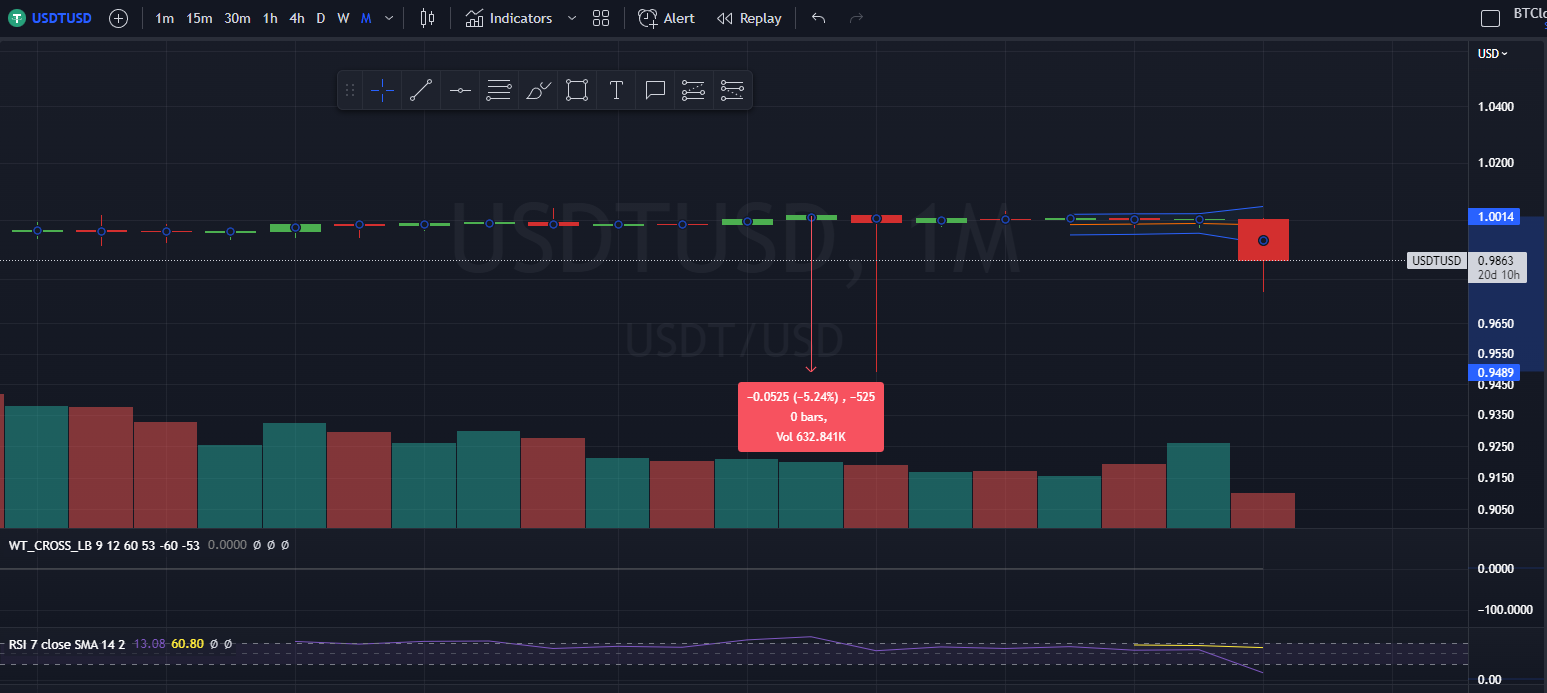Screen dimensions: 1547x693
Task: Click the RSI value 13.08
Action: (x=149, y=644)
